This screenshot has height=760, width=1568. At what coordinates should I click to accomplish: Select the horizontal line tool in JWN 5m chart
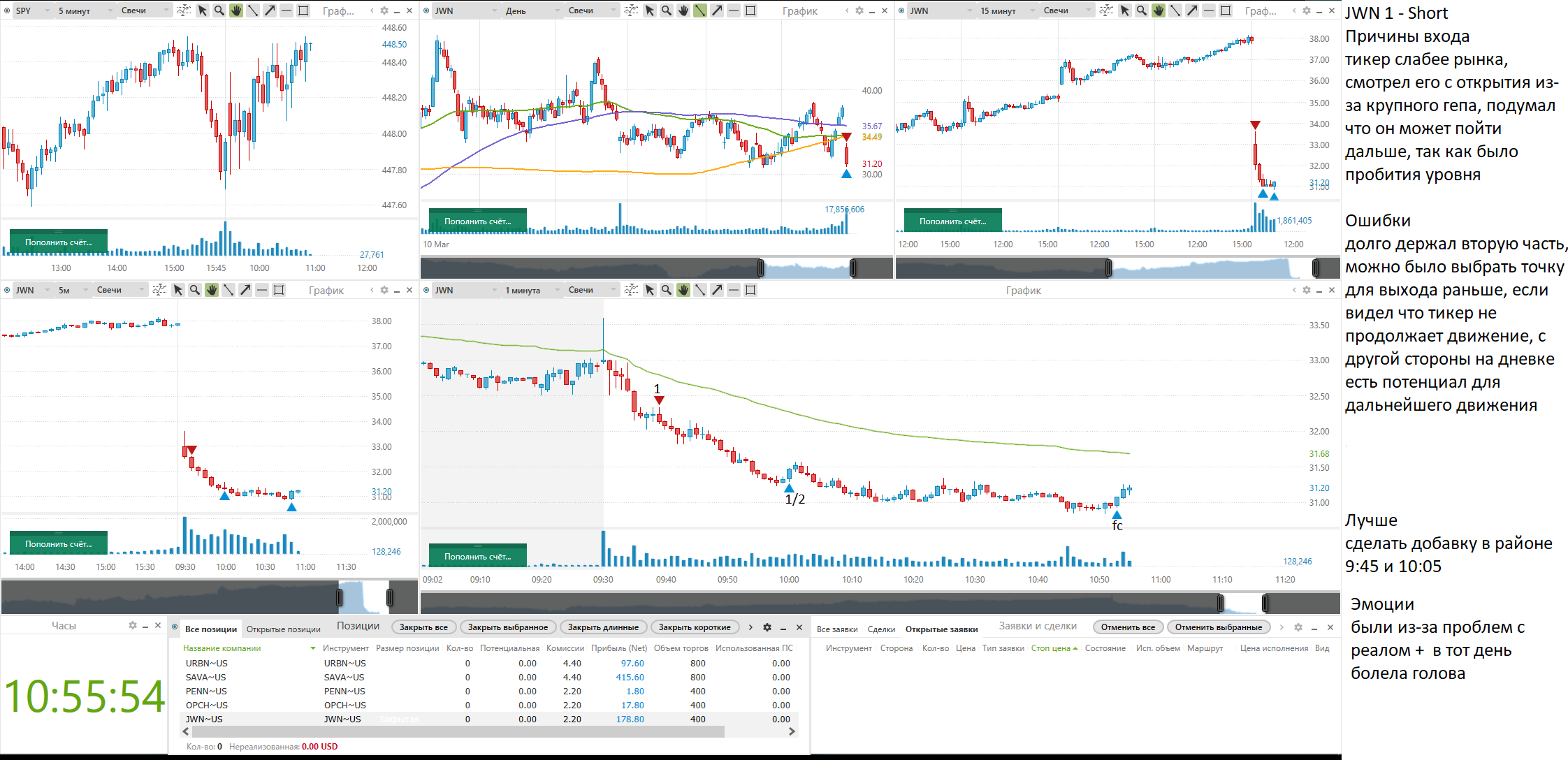[x=262, y=290]
